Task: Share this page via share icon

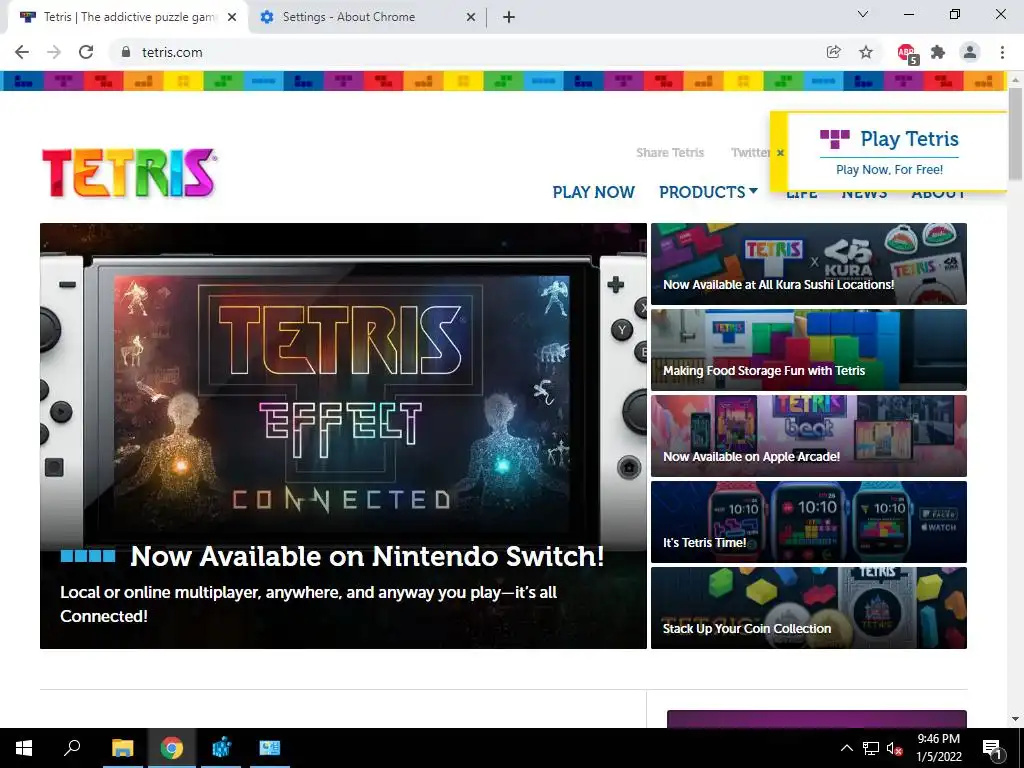Action: click(x=833, y=52)
